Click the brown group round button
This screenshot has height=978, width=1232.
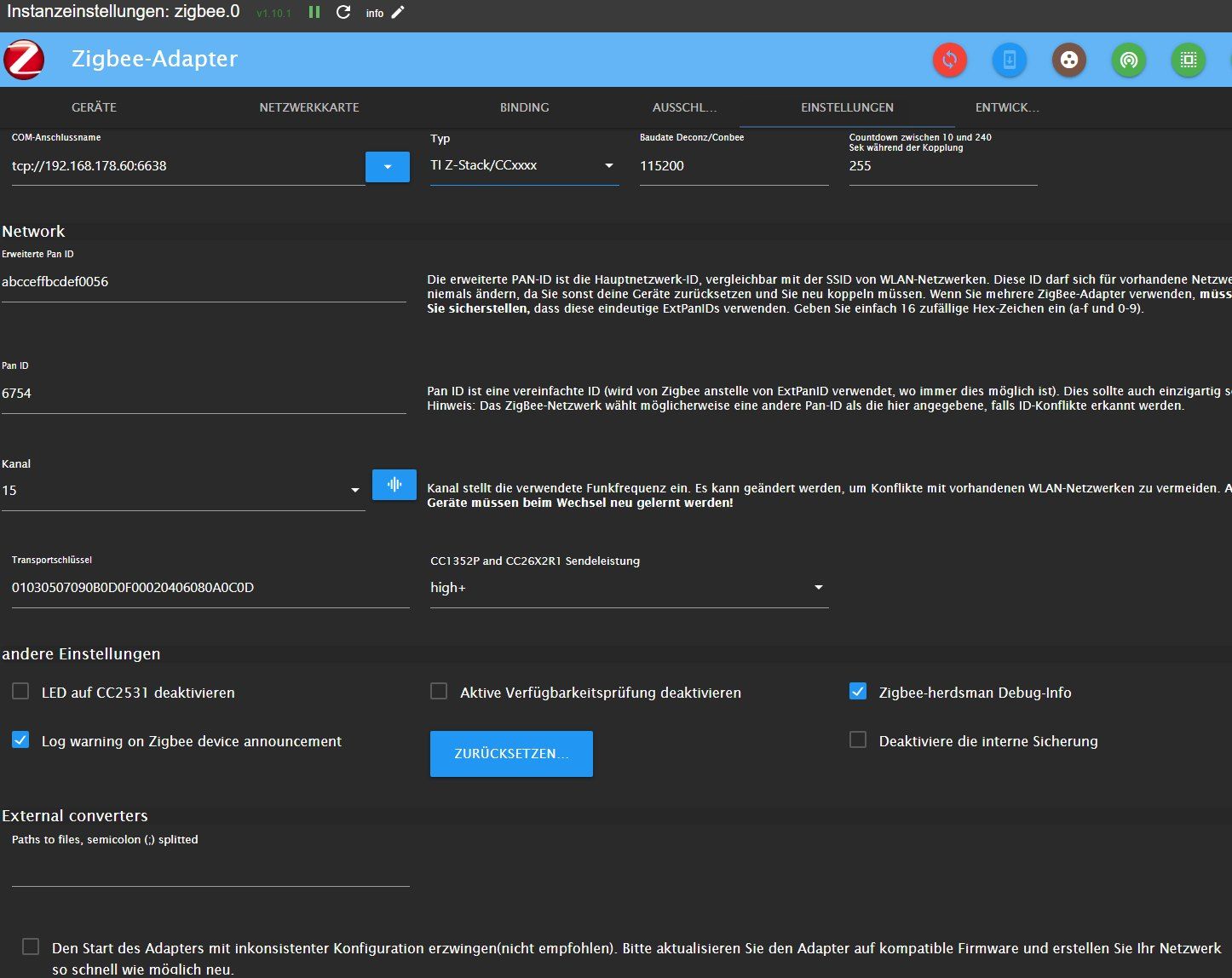(1069, 60)
